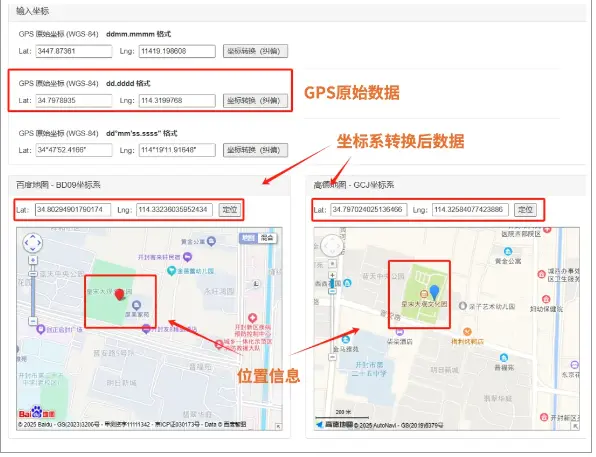Focus Lat field showing 34°47'52.4166"
The image size is (596, 457).
74,150
